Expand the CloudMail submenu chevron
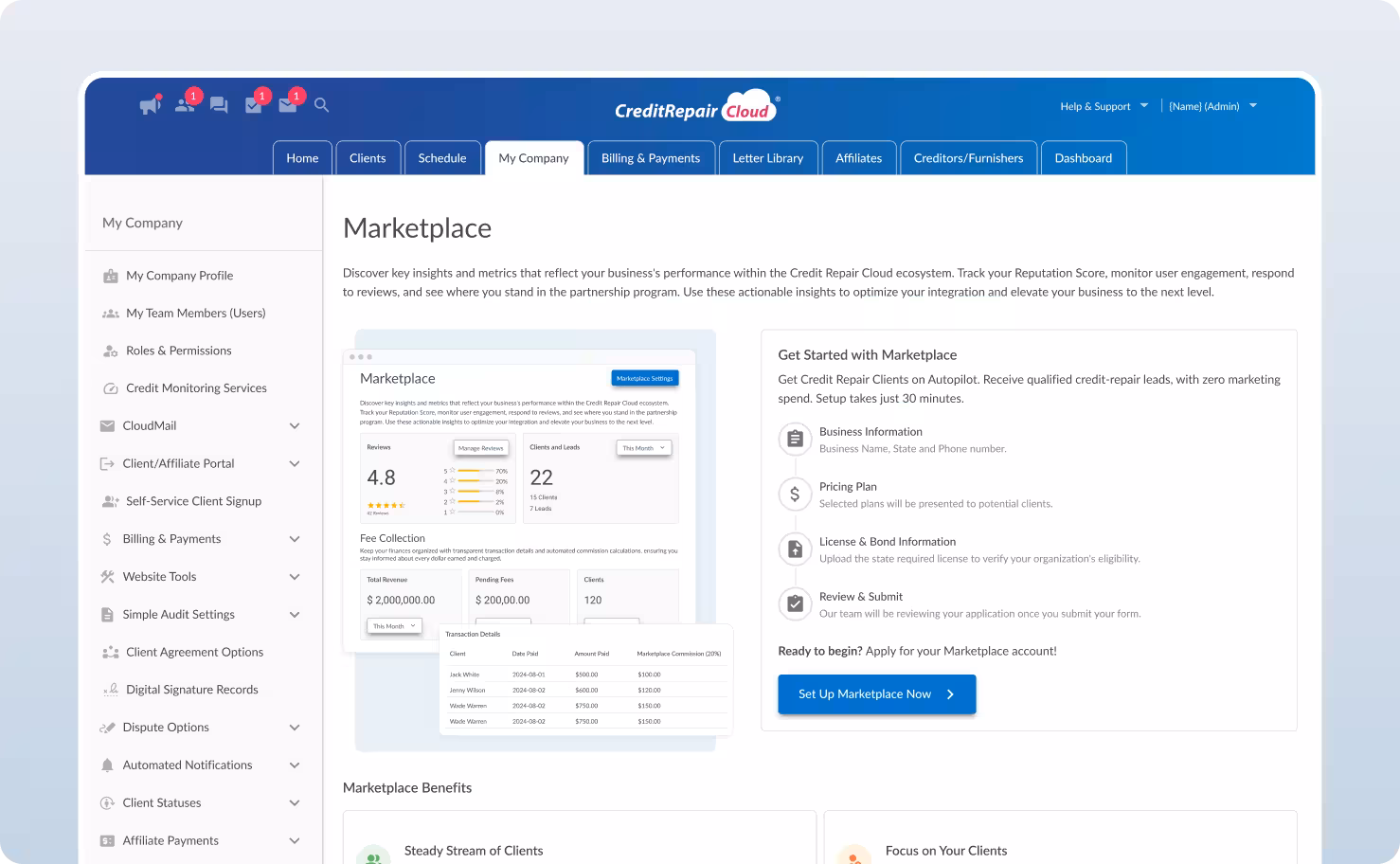 click(x=295, y=426)
